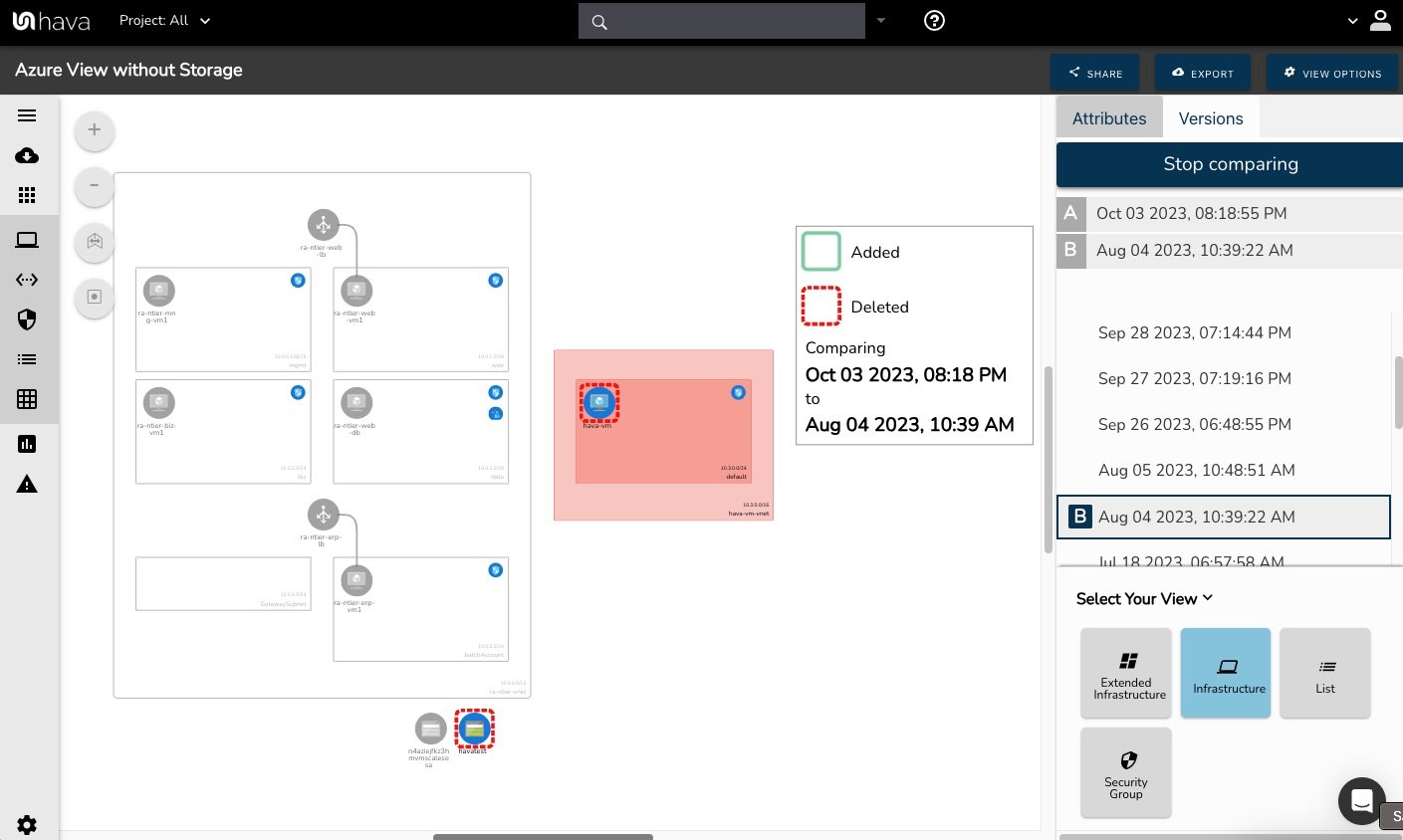This screenshot has height=840, width=1403.
Task: Click the Stop comparing button
Action: pyautogui.click(x=1230, y=164)
